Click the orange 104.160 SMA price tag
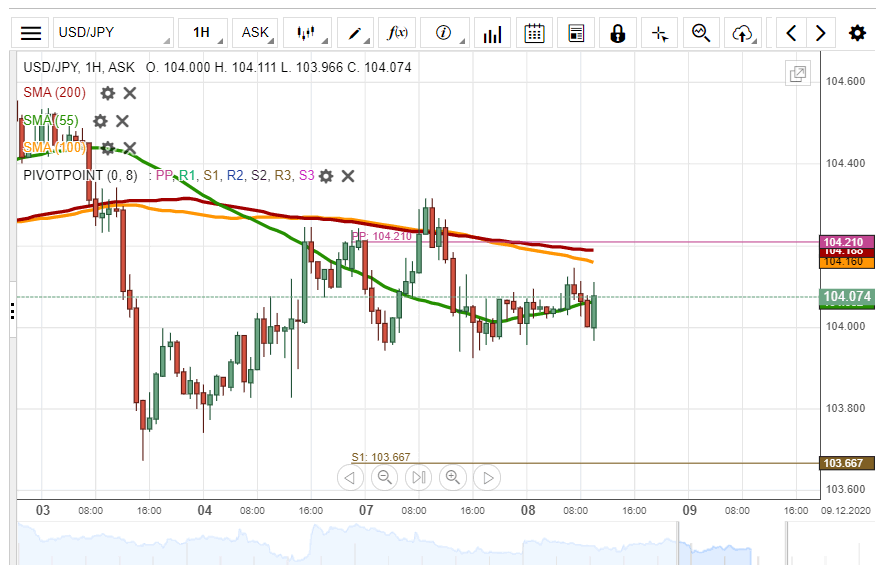888x575 pixels. 847,262
